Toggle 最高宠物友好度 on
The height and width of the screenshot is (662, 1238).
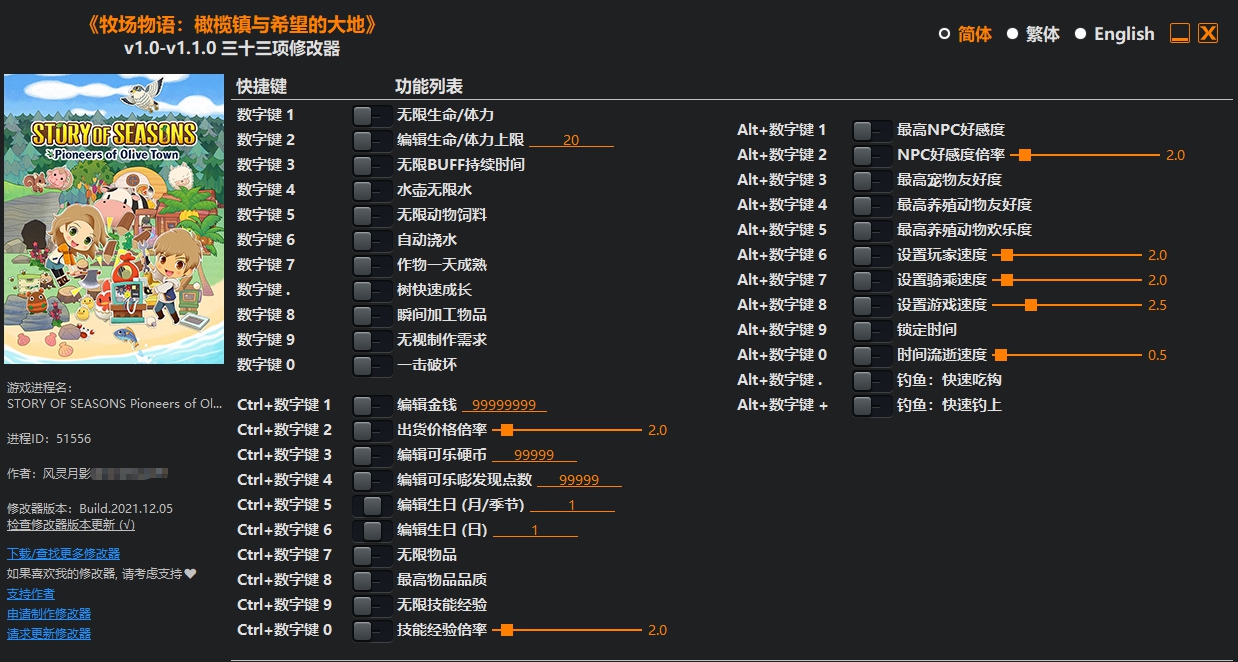coord(871,179)
